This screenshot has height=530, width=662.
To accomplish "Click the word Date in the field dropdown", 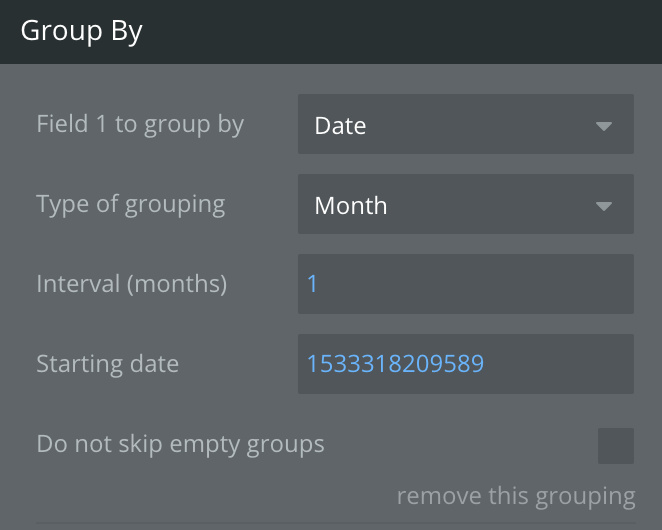I will [340, 126].
